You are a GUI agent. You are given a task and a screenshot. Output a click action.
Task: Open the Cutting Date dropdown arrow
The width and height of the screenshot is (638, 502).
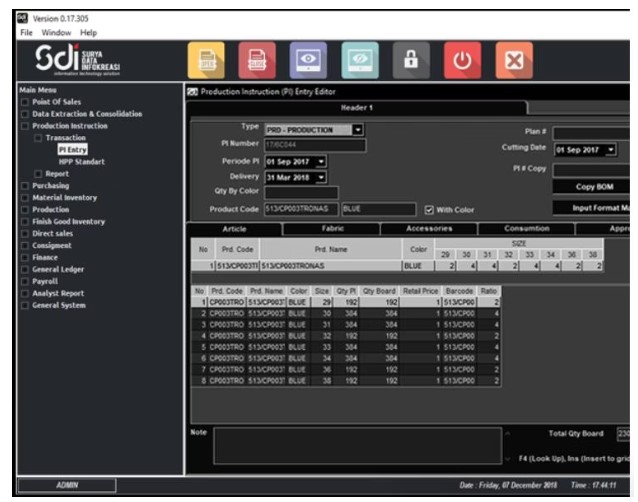point(610,150)
